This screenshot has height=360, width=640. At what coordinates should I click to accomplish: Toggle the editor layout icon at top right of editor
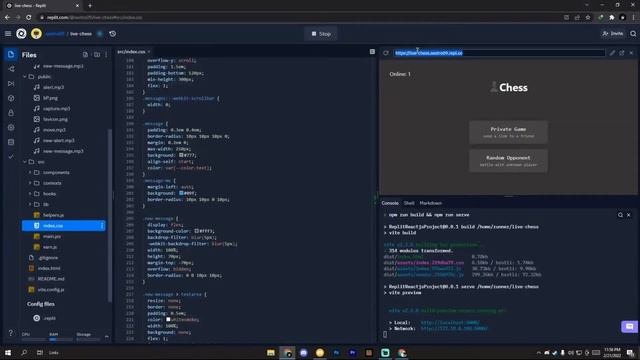tap(372, 52)
